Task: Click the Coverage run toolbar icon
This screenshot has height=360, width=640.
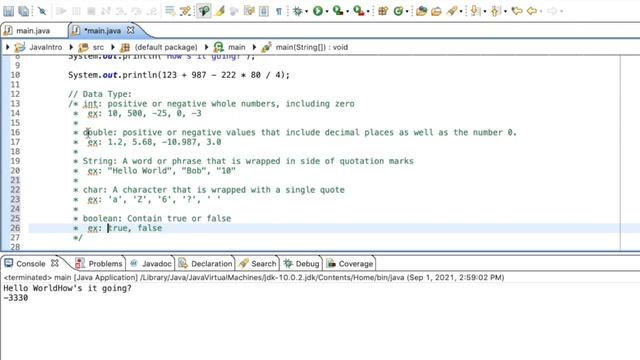Action: click(x=338, y=11)
